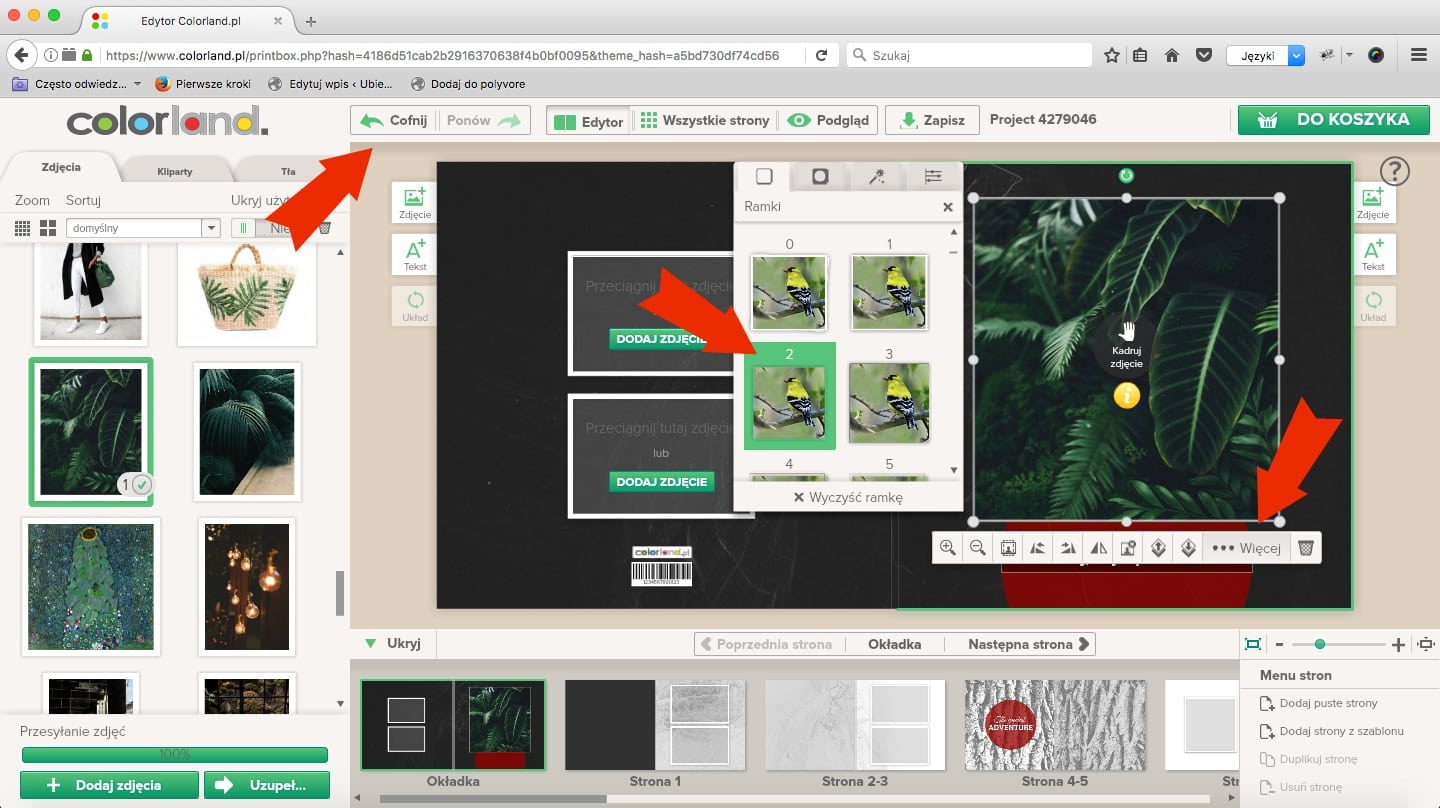Viewport: 1440px width, 808px height.
Task: Select frame style 3
Action: click(x=889, y=402)
